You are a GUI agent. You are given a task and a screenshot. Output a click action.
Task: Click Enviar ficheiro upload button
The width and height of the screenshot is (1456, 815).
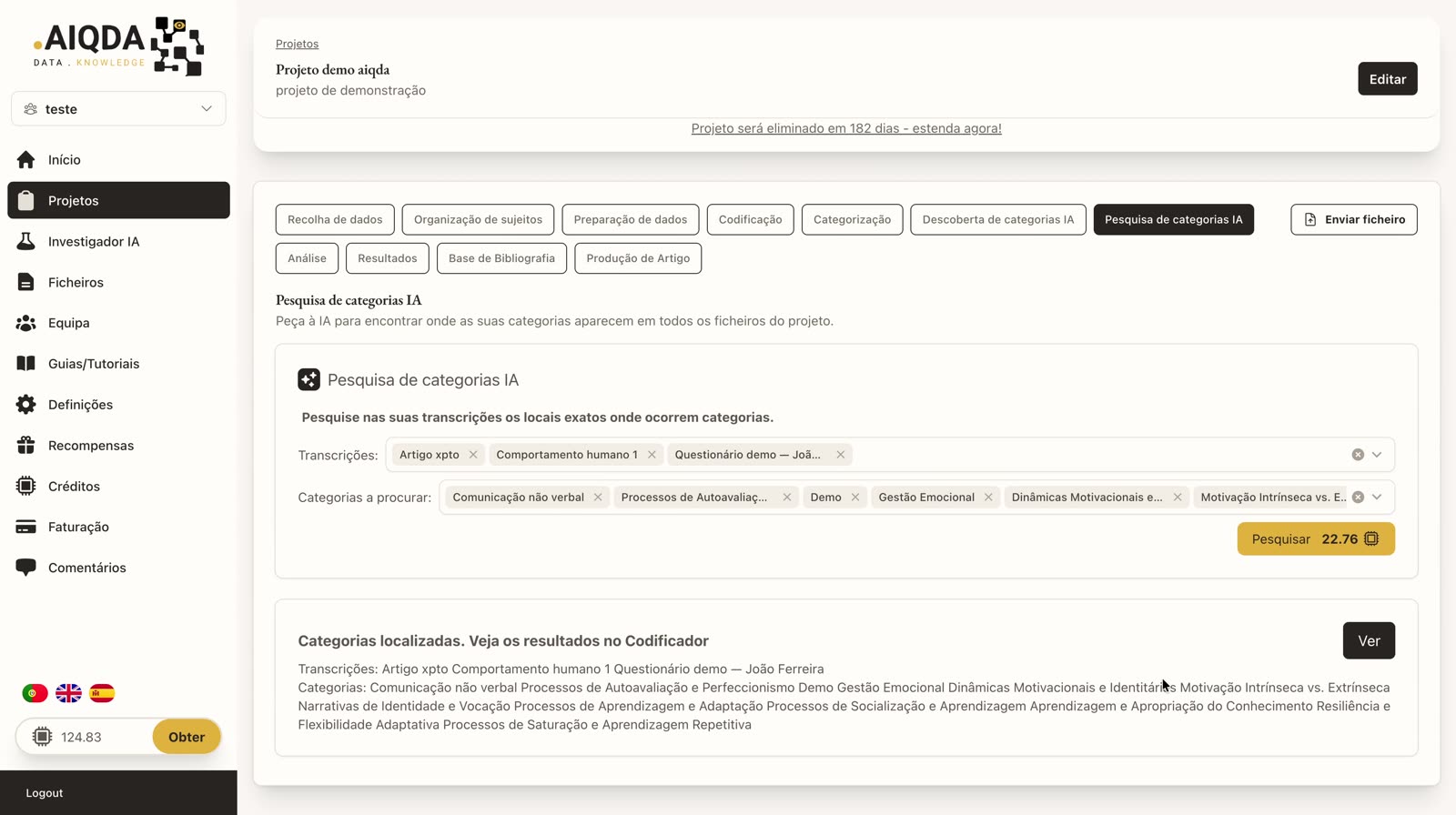click(x=1353, y=219)
